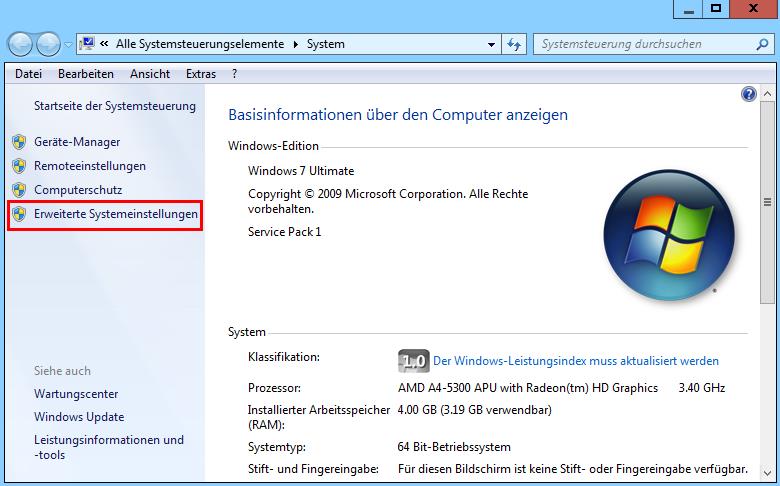Viewport: 780px width, 486px height.
Task: Open Leistungsinformationen und -tools link
Action: click(109, 447)
